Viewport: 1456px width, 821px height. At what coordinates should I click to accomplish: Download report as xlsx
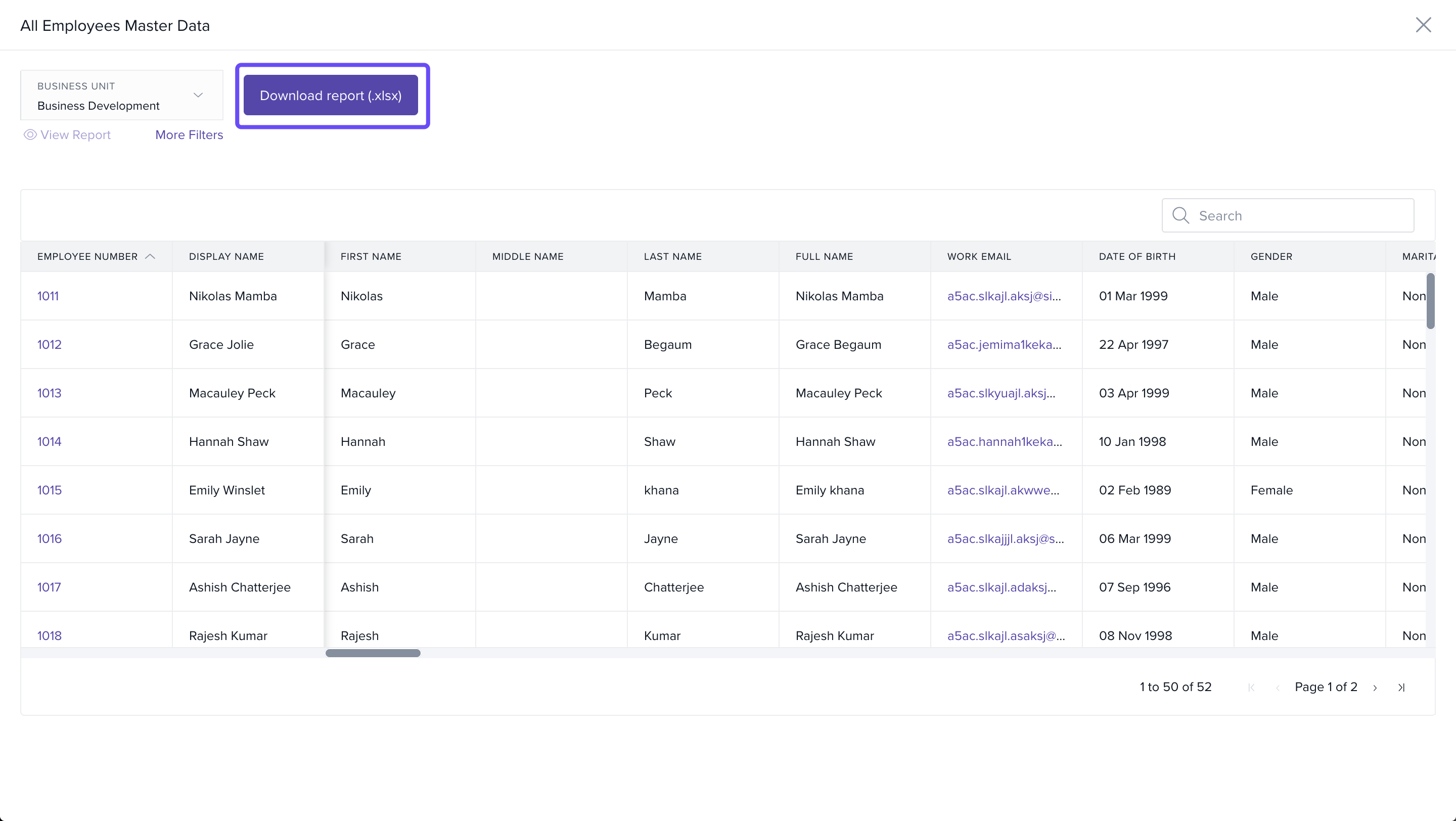[331, 96]
